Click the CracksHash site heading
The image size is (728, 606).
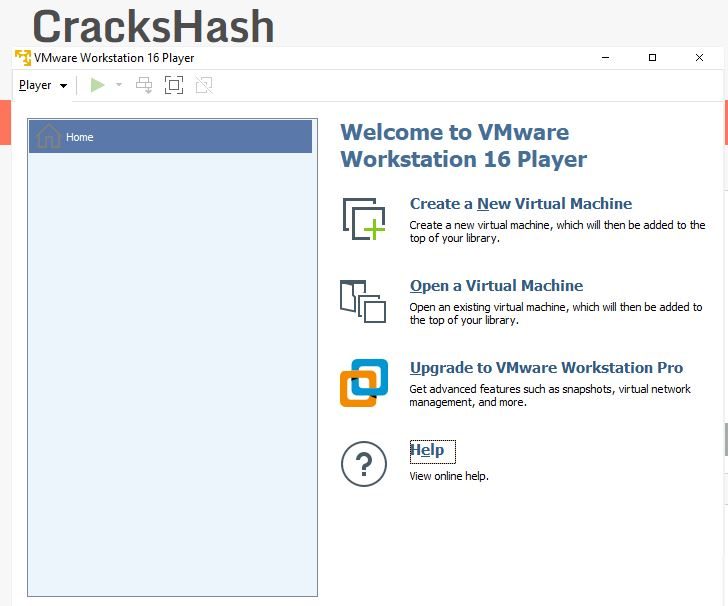(x=153, y=25)
